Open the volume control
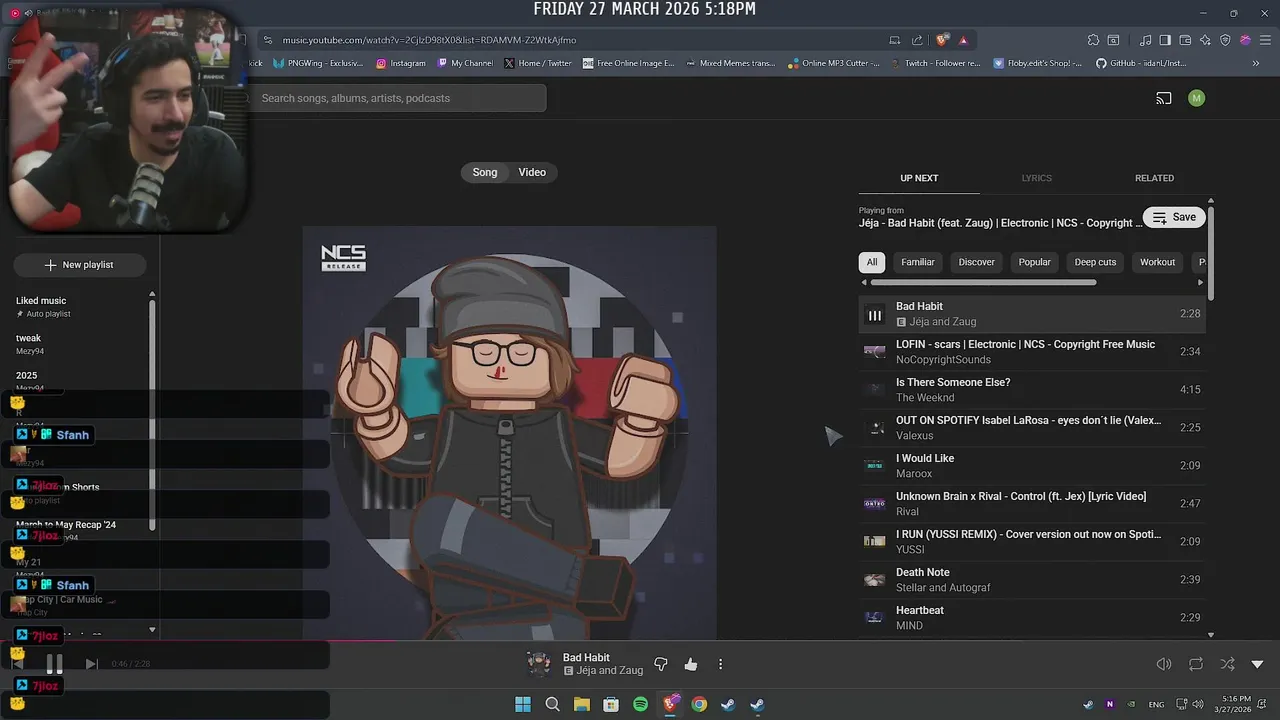 coord(1164,664)
